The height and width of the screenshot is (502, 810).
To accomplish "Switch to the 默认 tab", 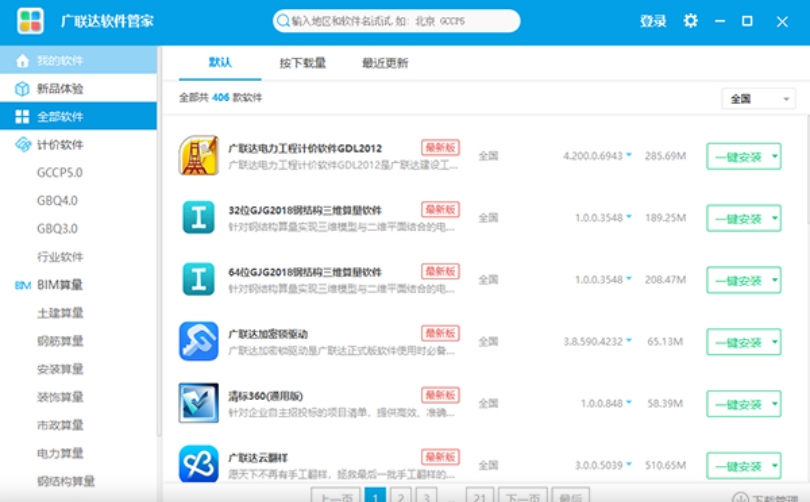I will (x=220, y=62).
